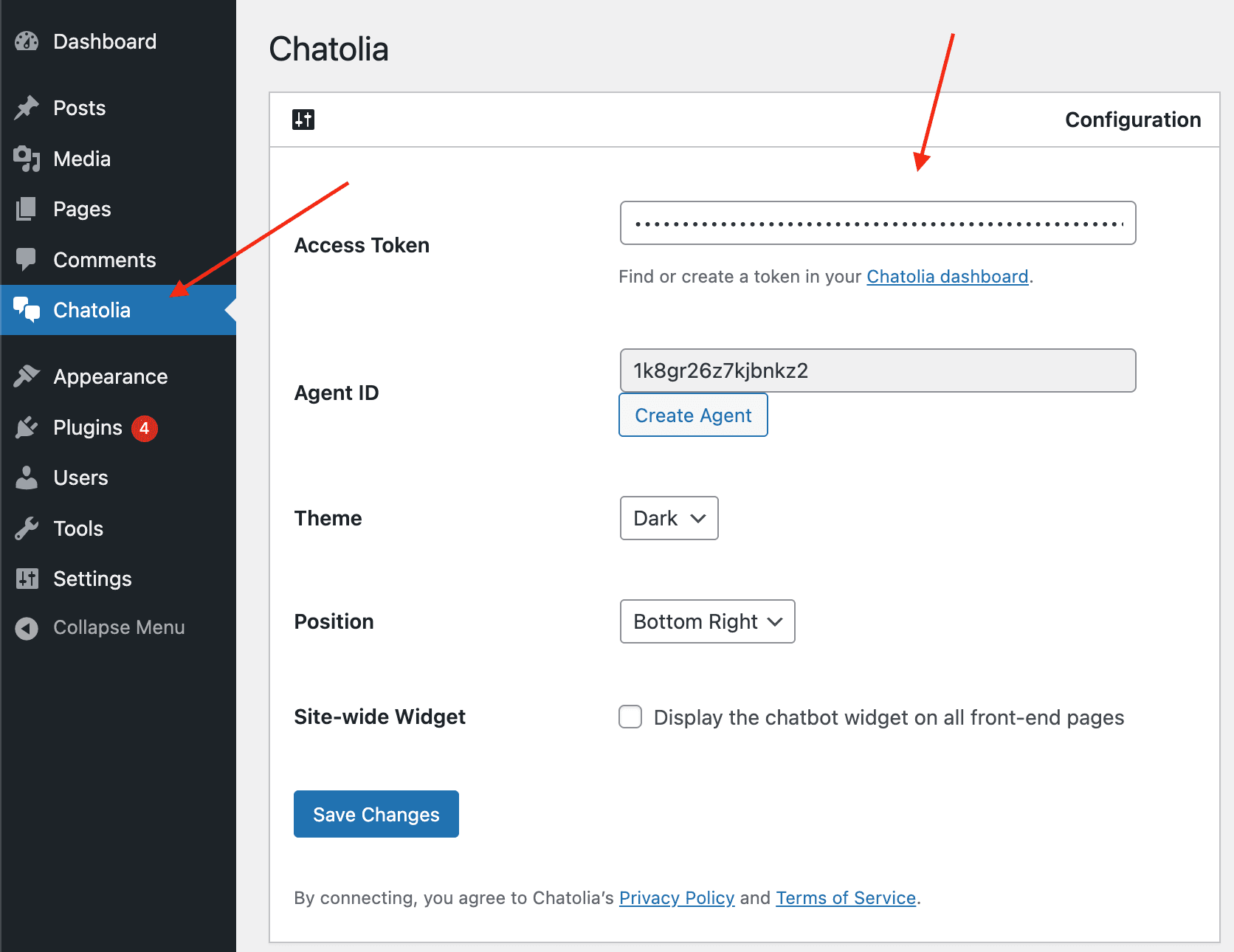
Task: Click the Media library icon
Action: coord(27,159)
